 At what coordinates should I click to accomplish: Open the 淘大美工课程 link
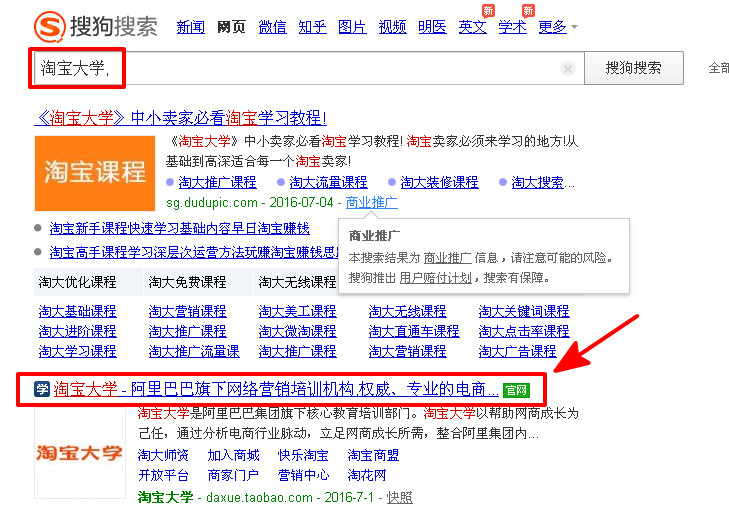[x=298, y=311]
